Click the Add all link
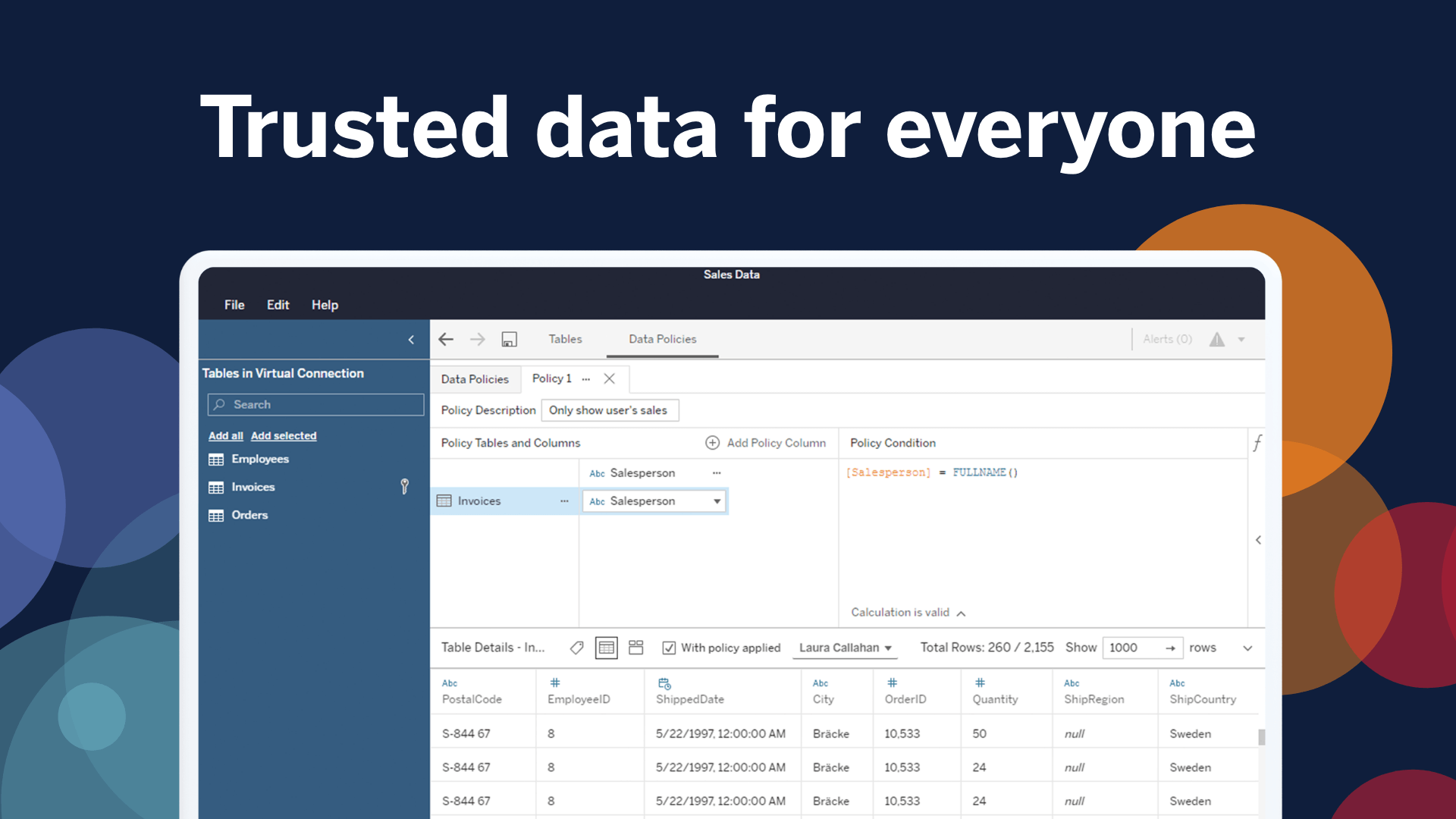Image resolution: width=1456 pixels, height=819 pixels. click(225, 435)
